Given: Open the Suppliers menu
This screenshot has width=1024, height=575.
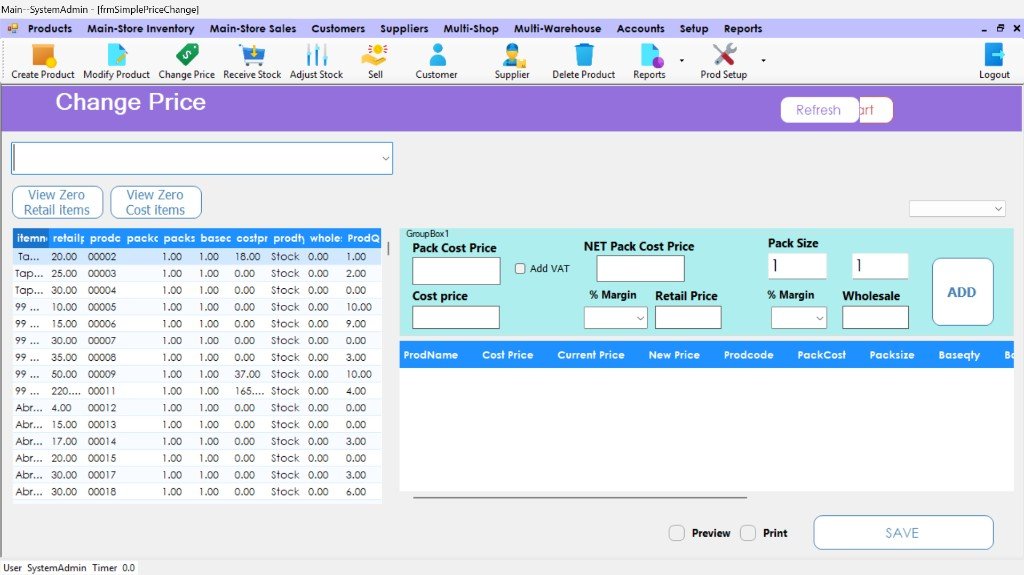Looking at the screenshot, I should tap(404, 29).
